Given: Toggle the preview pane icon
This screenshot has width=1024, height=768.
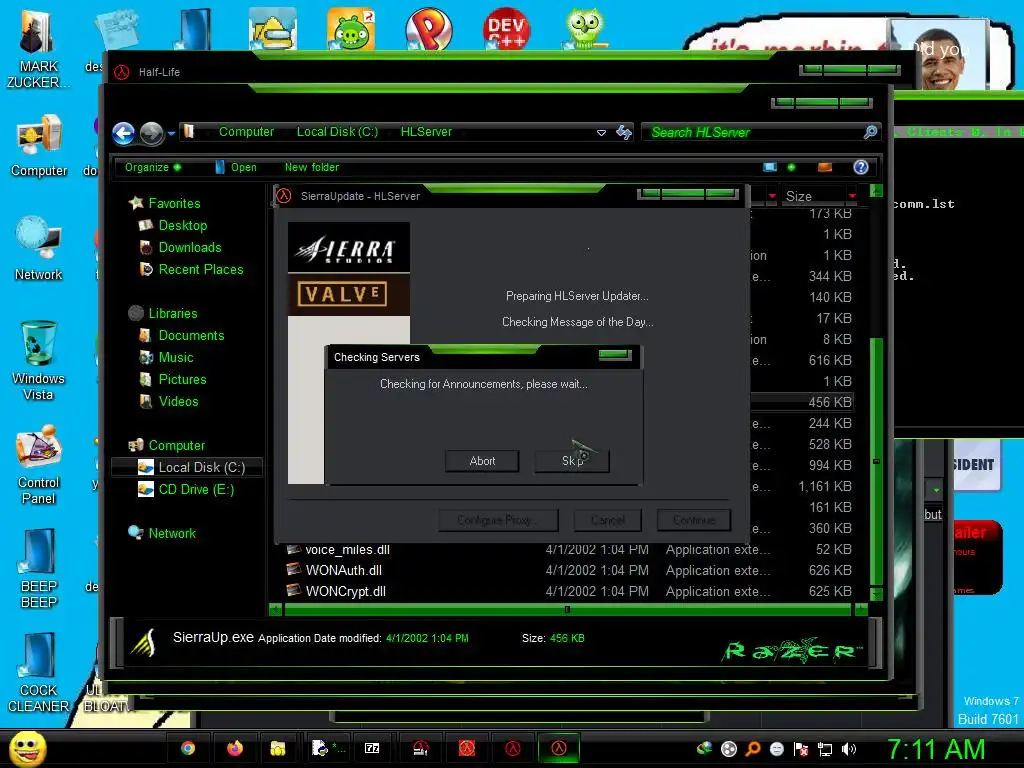Looking at the screenshot, I should tap(825, 167).
